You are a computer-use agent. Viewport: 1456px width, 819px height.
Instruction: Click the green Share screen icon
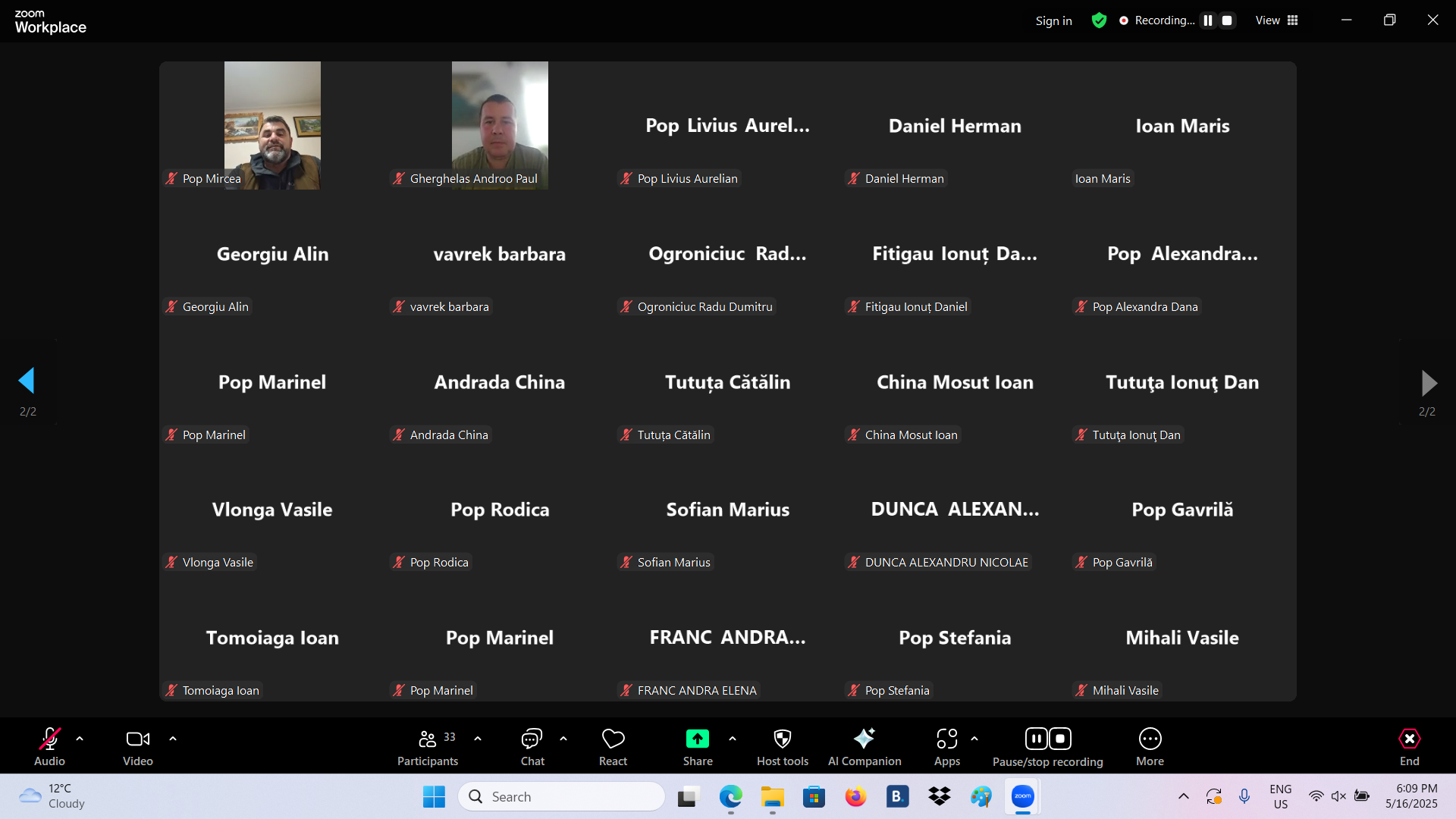tap(697, 739)
